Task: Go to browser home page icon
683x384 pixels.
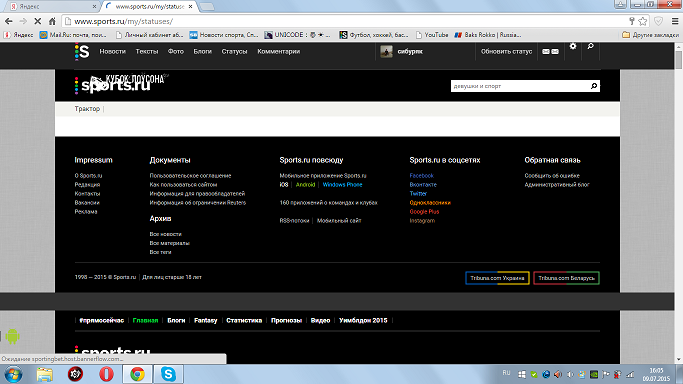Action: (52, 21)
